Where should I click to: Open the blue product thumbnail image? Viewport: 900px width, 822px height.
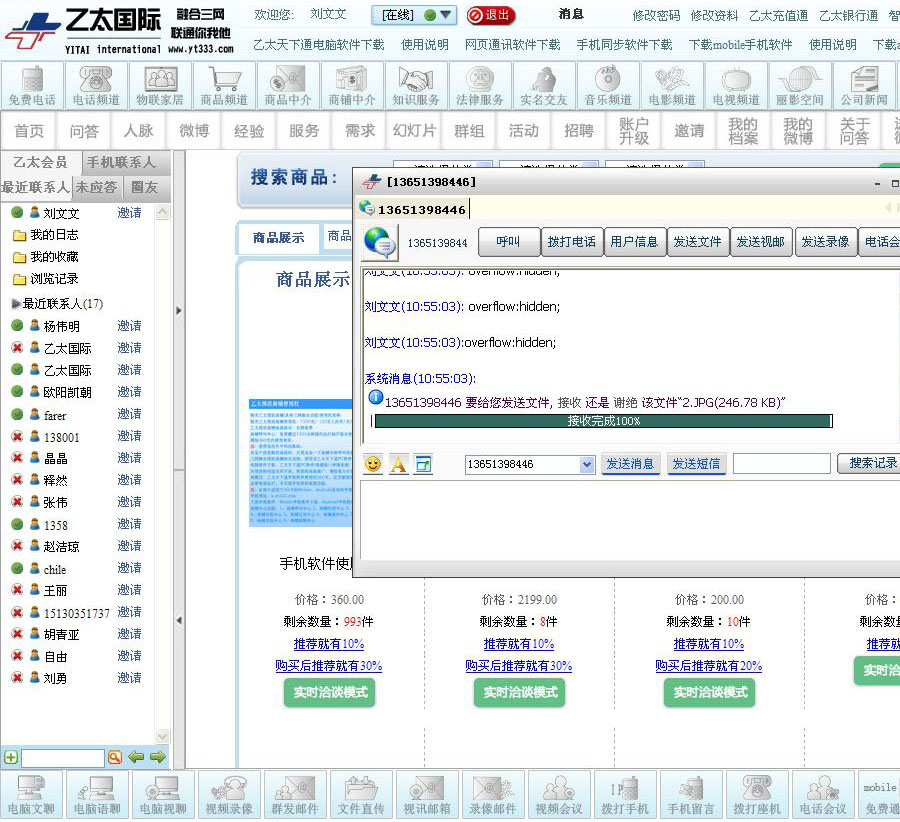(301, 463)
